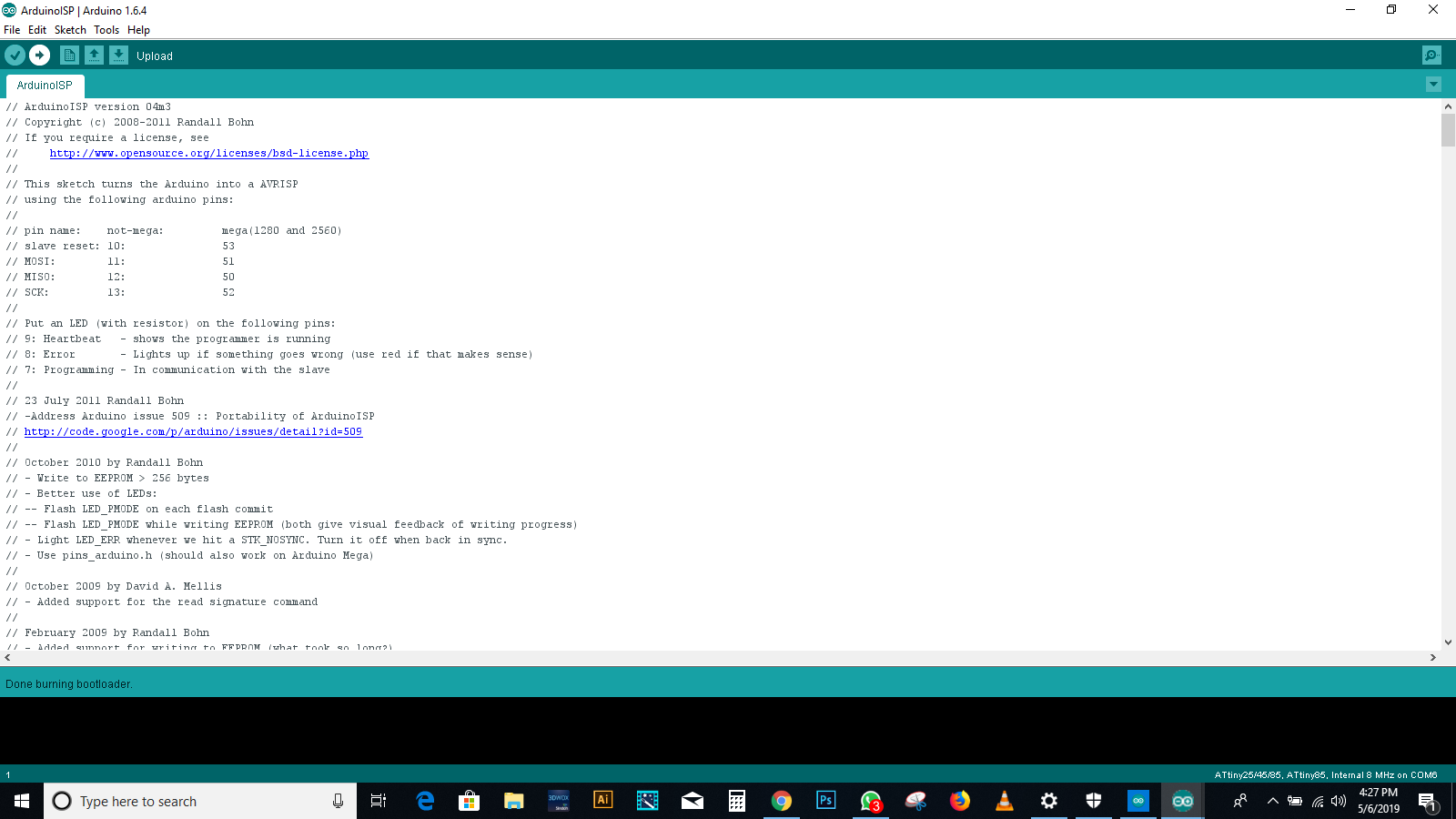This screenshot has height=819, width=1456.
Task: Open the Windows Start menu
Action: (22, 801)
